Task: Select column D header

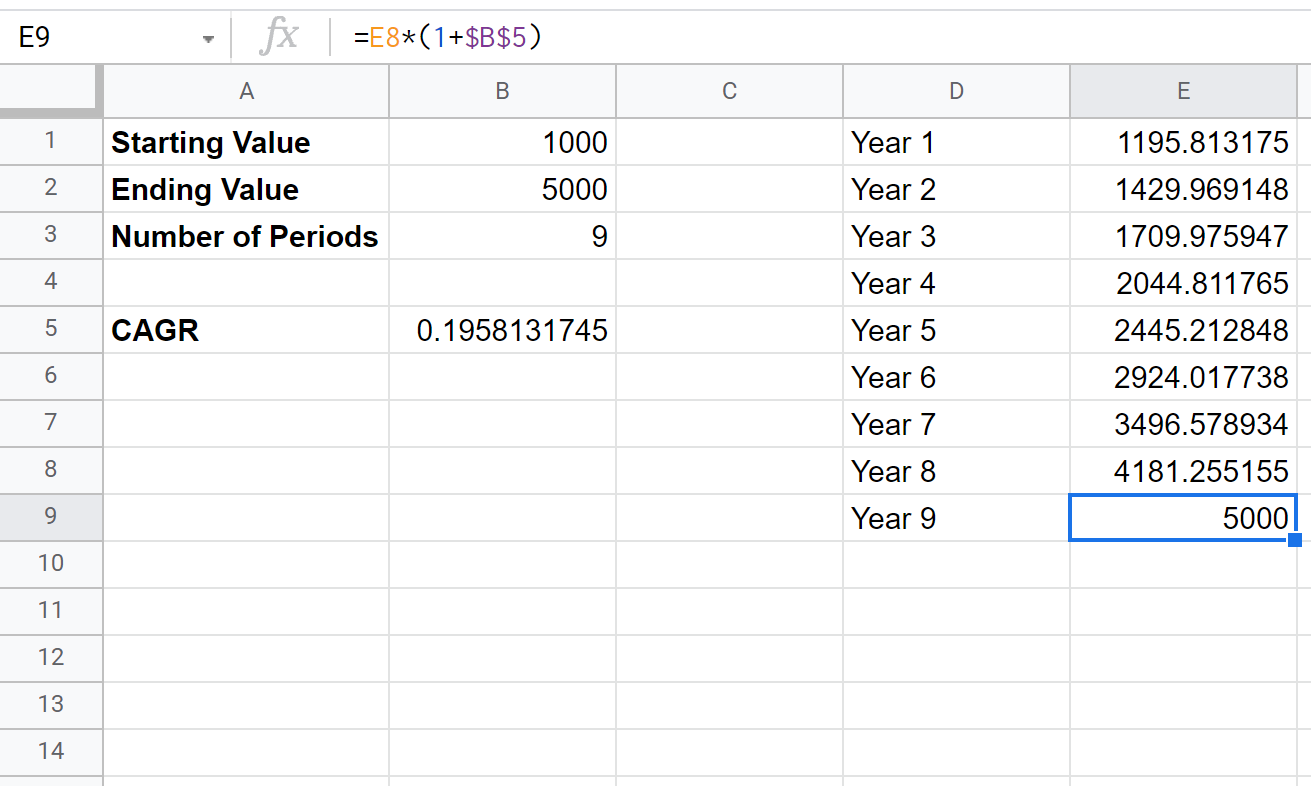Action: pos(956,91)
